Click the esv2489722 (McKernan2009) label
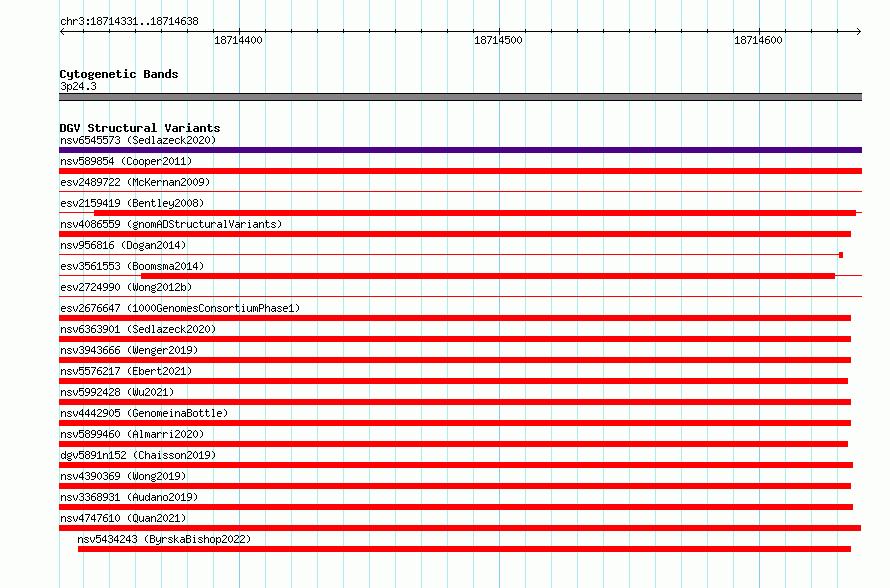 coord(135,182)
